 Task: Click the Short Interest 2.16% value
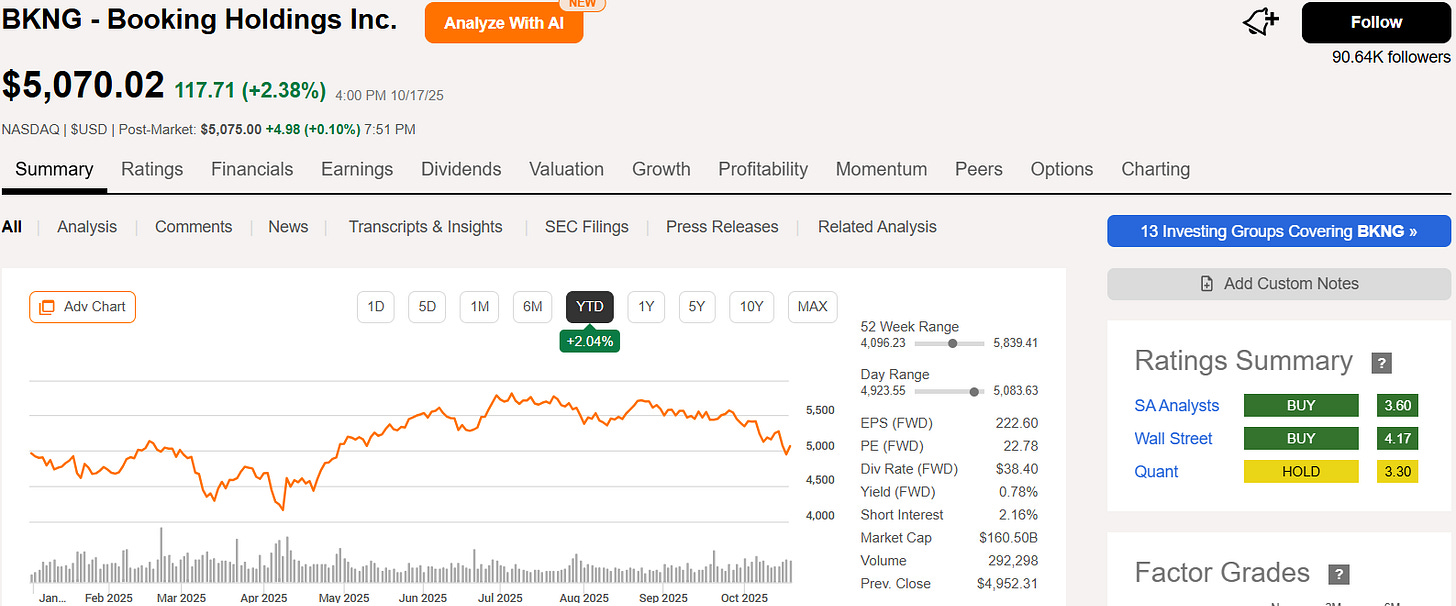1017,515
